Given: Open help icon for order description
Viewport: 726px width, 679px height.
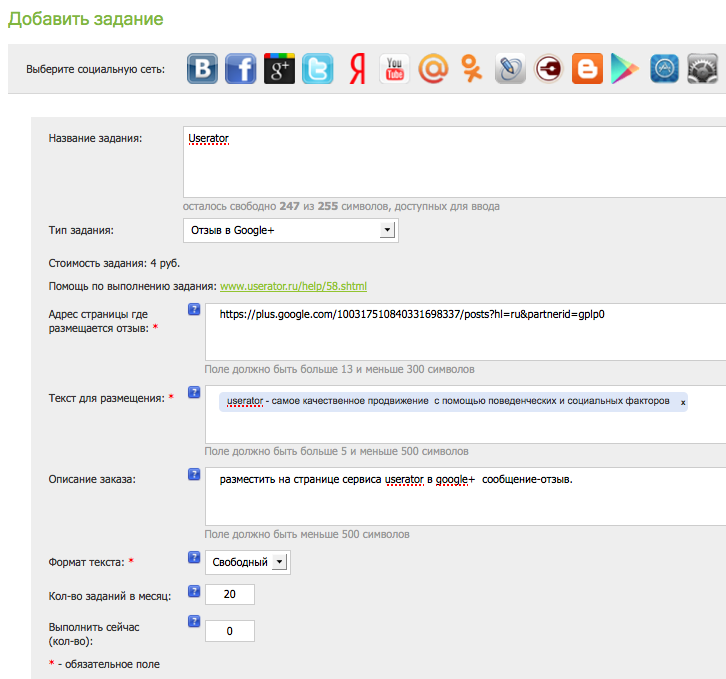Looking at the screenshot, I should [194, 474].
